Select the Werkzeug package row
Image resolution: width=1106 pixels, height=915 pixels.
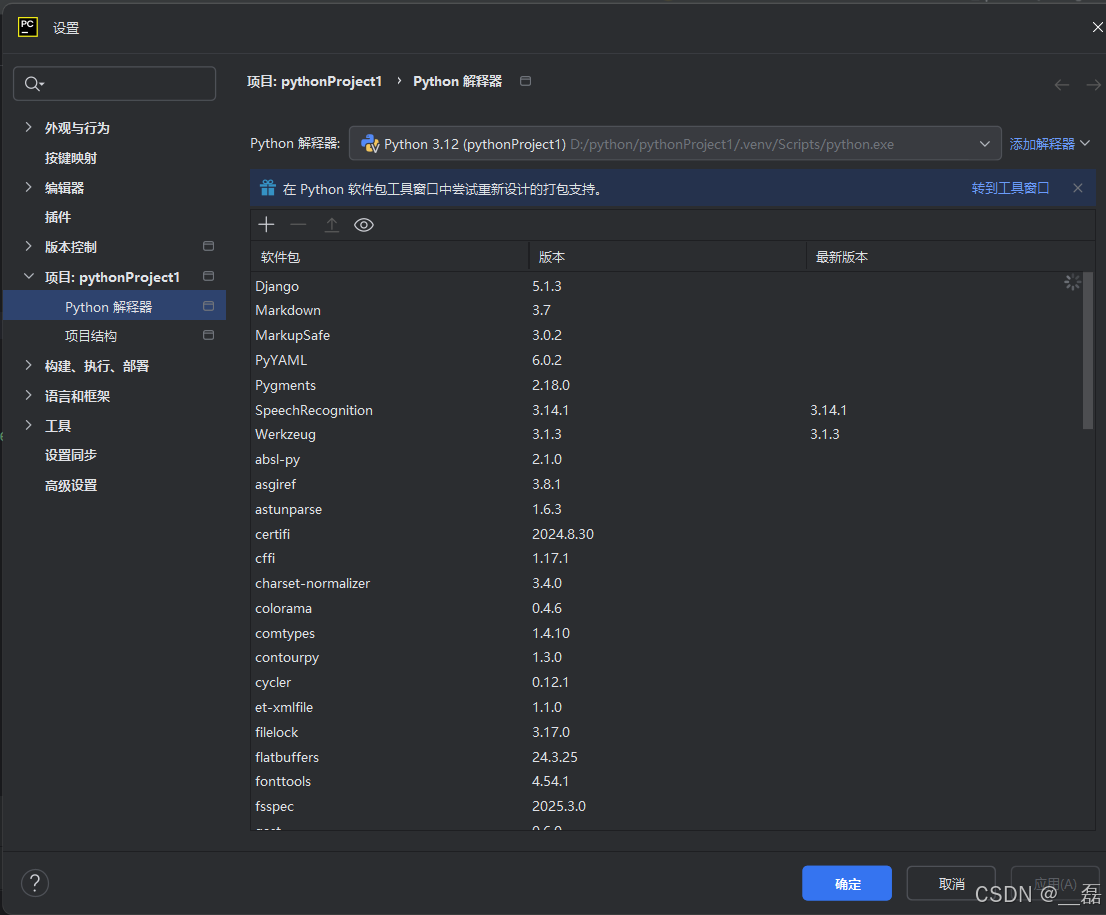tap(666, 434)
